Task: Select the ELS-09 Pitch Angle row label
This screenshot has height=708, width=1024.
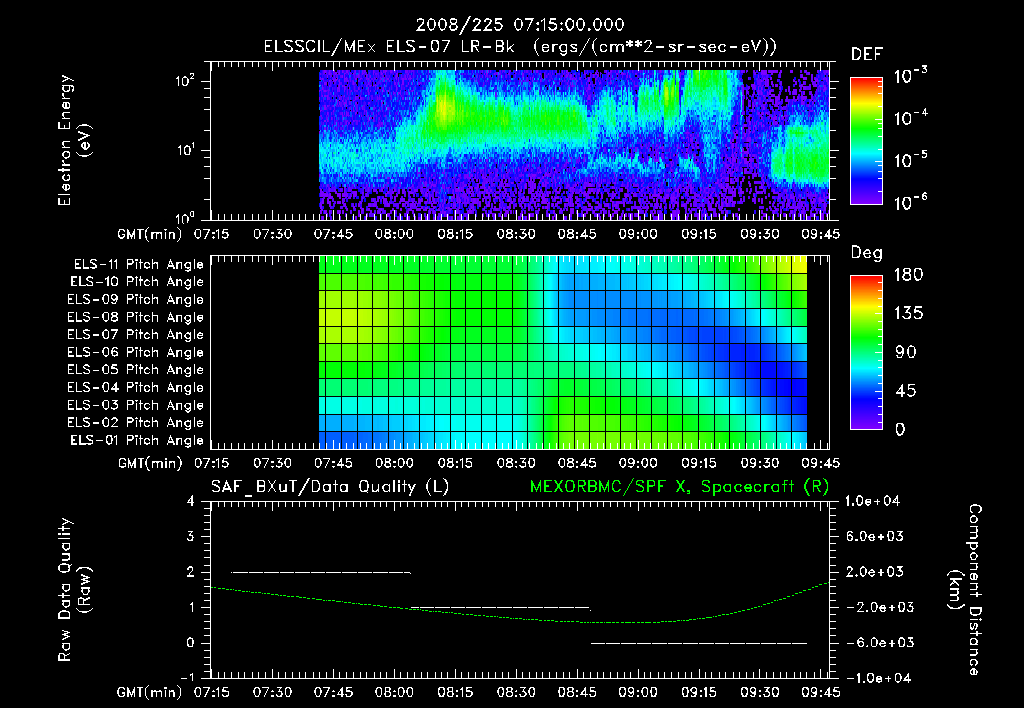Action: pos(136,300)
